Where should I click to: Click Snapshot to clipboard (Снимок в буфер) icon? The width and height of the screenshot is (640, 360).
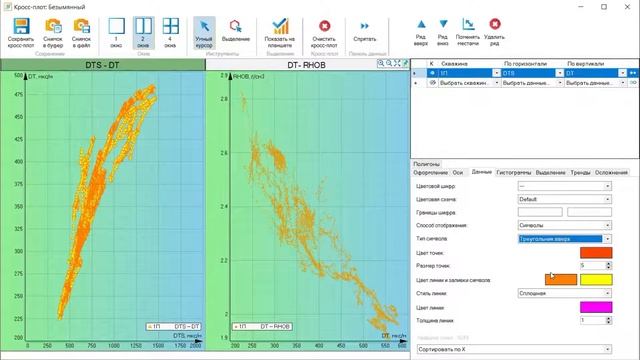pyautogui.click(x=53, y=27)
